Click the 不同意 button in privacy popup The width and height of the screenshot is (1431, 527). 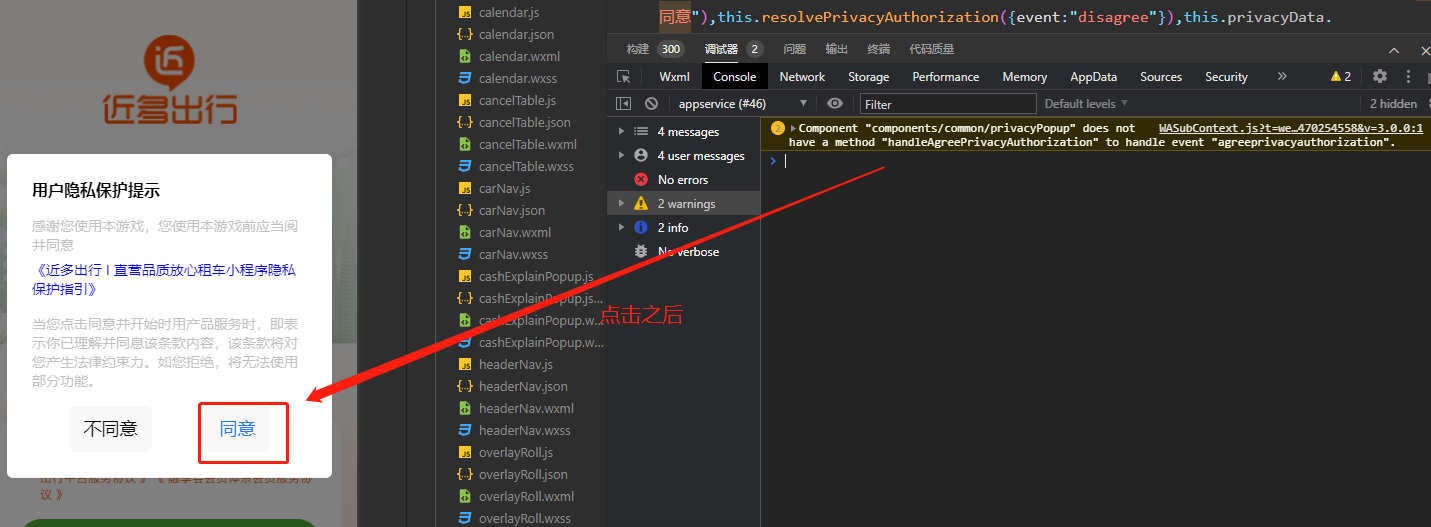click(x=111, y=429)
